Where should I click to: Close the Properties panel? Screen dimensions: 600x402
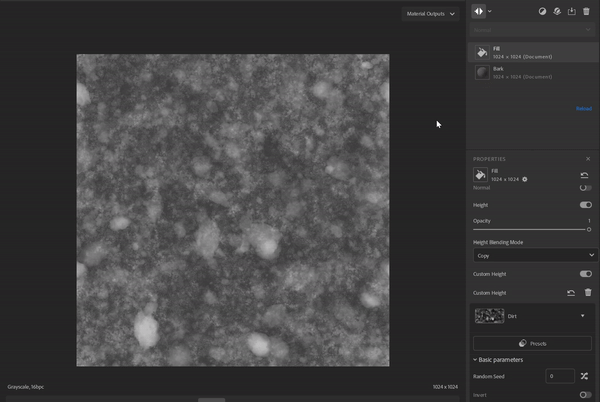tap(588, 158)
